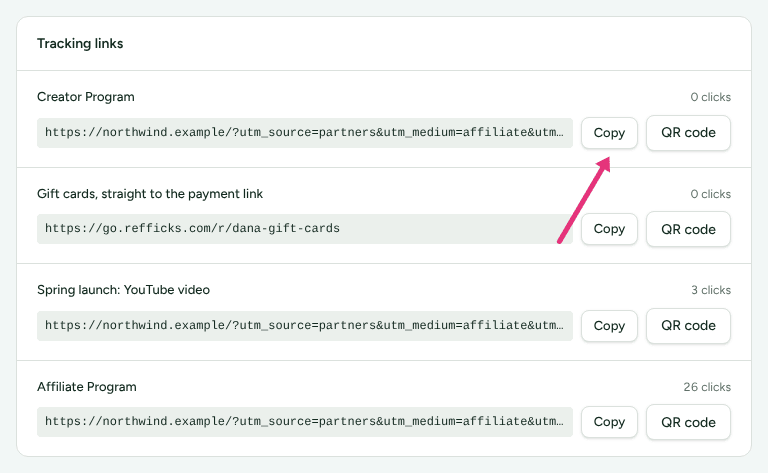Click the "26 clicks" count
Viewport: 768px width, 473px height.
[707, 387]
